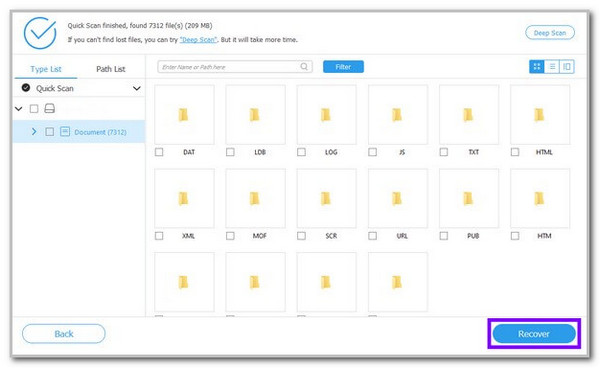This screenshot has height=368, width=600.
Task: Select the Type List tab
Action: coord(46,69)
